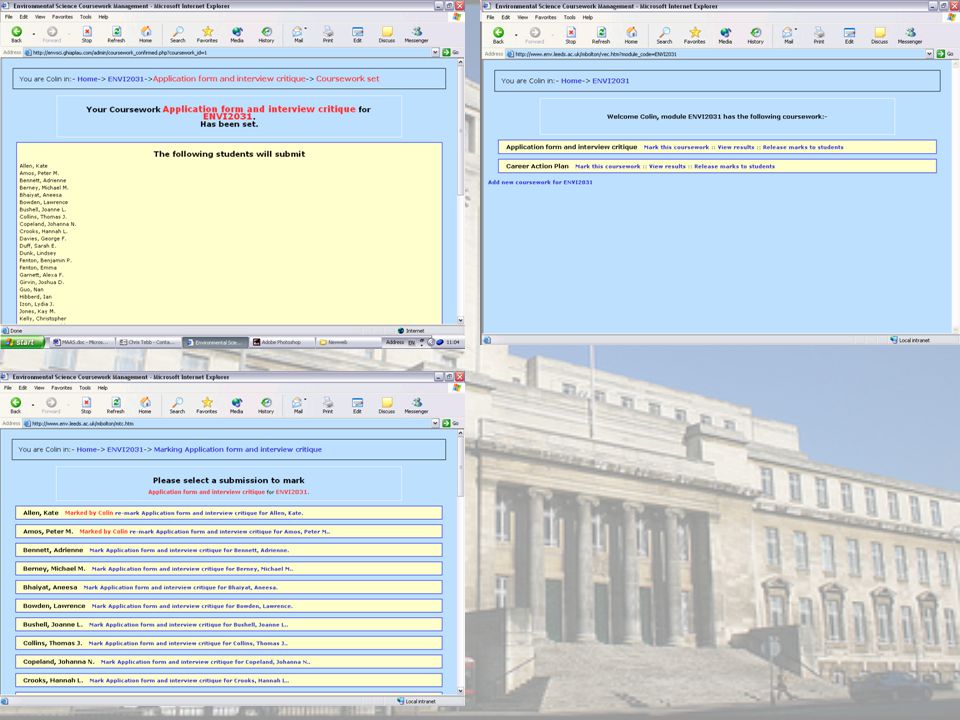Screen dimensions: 960x720
Task: Expand address bar dropdown in top-left window
Action: [x=435, y=53]
